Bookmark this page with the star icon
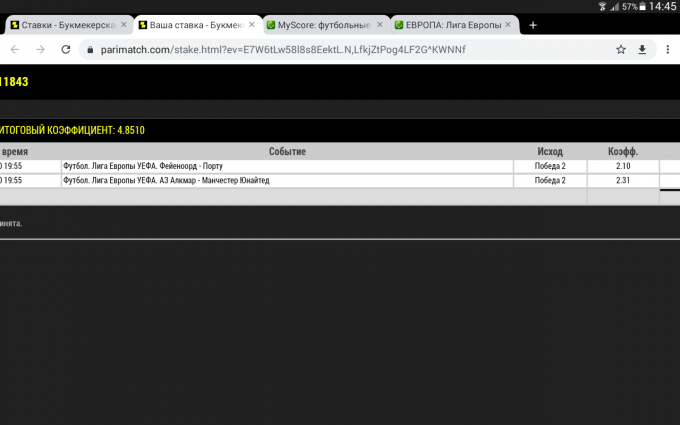The height and width of the screenshot is (425, 680). tap(621, 49)
